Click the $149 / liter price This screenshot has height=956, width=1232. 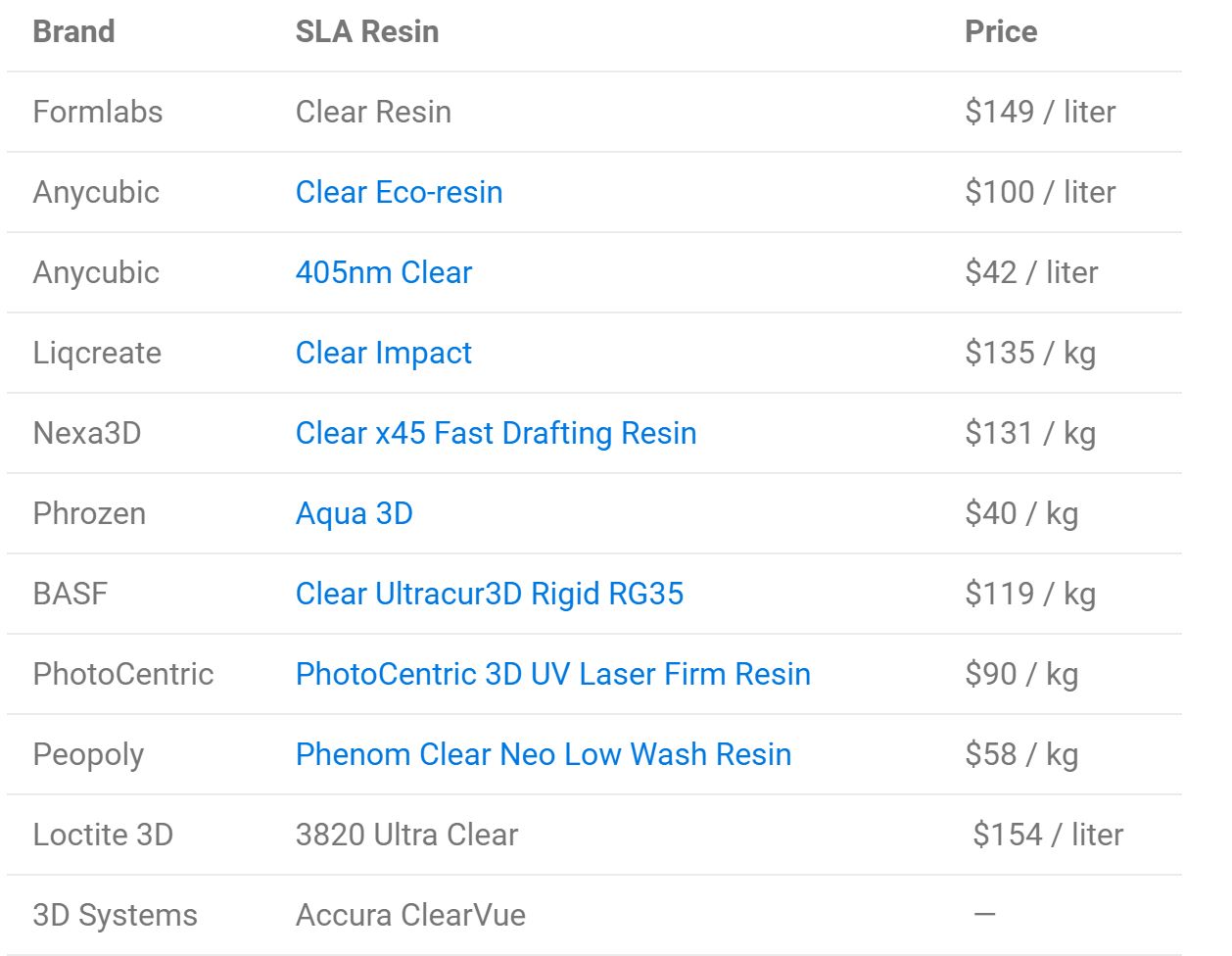(1039, 112)
